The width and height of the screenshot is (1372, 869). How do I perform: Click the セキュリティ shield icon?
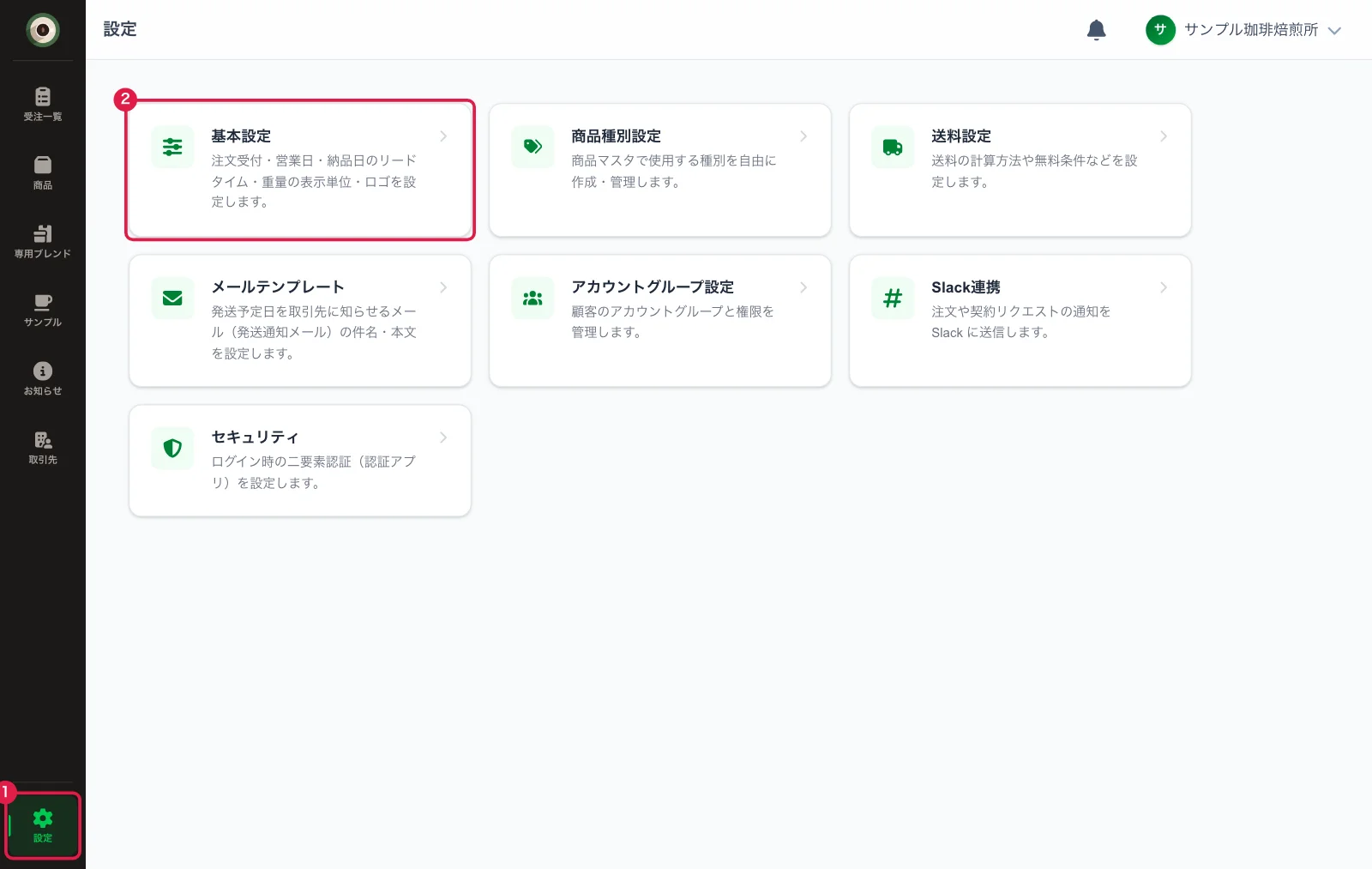tap(172, 448)
